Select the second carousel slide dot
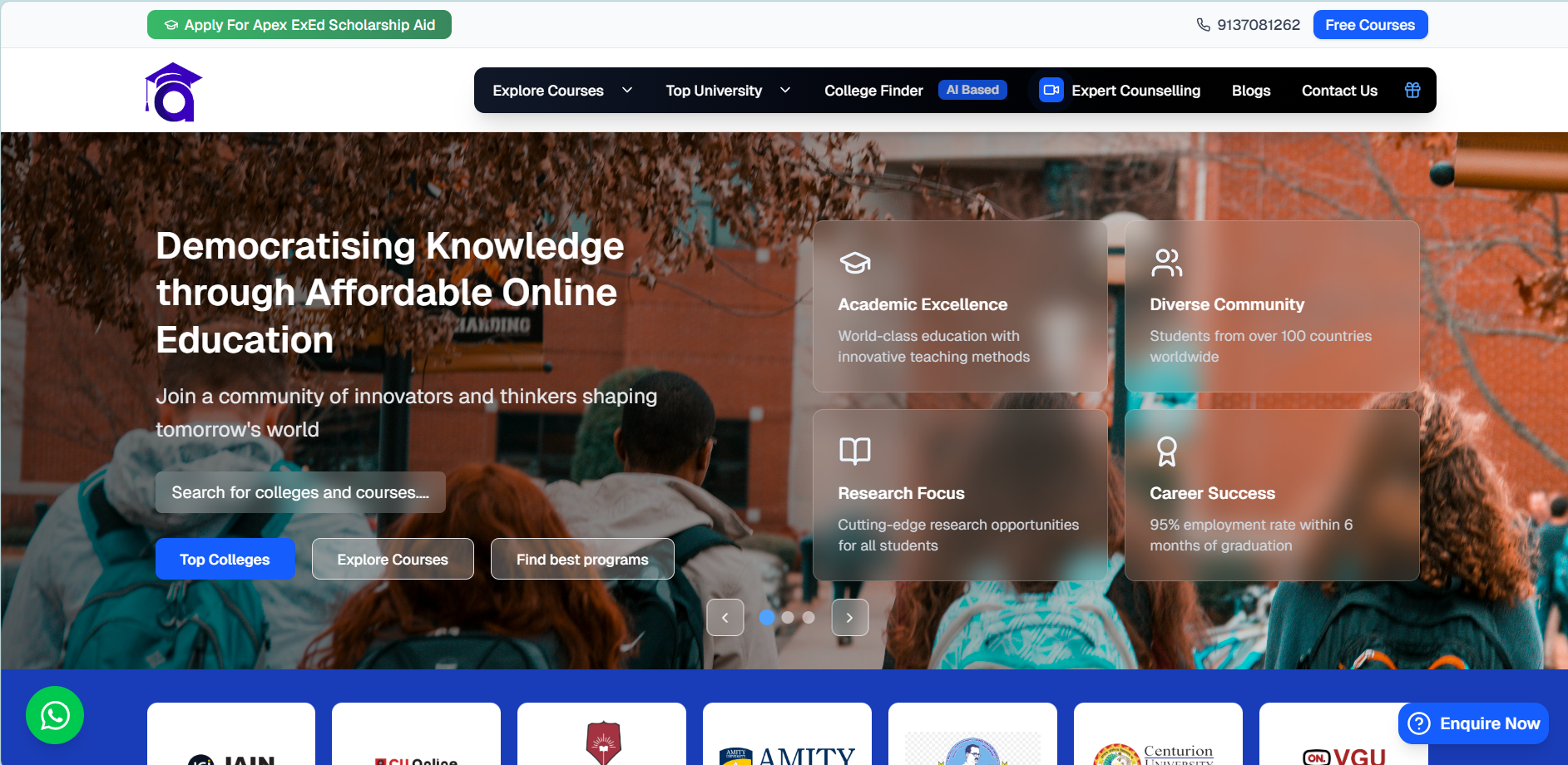 788,617
